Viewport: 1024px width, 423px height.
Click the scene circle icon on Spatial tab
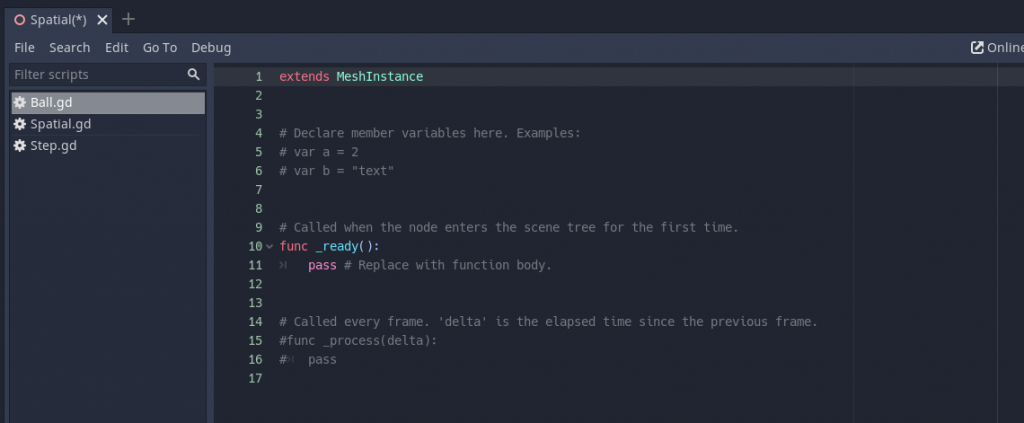[20, 20]
